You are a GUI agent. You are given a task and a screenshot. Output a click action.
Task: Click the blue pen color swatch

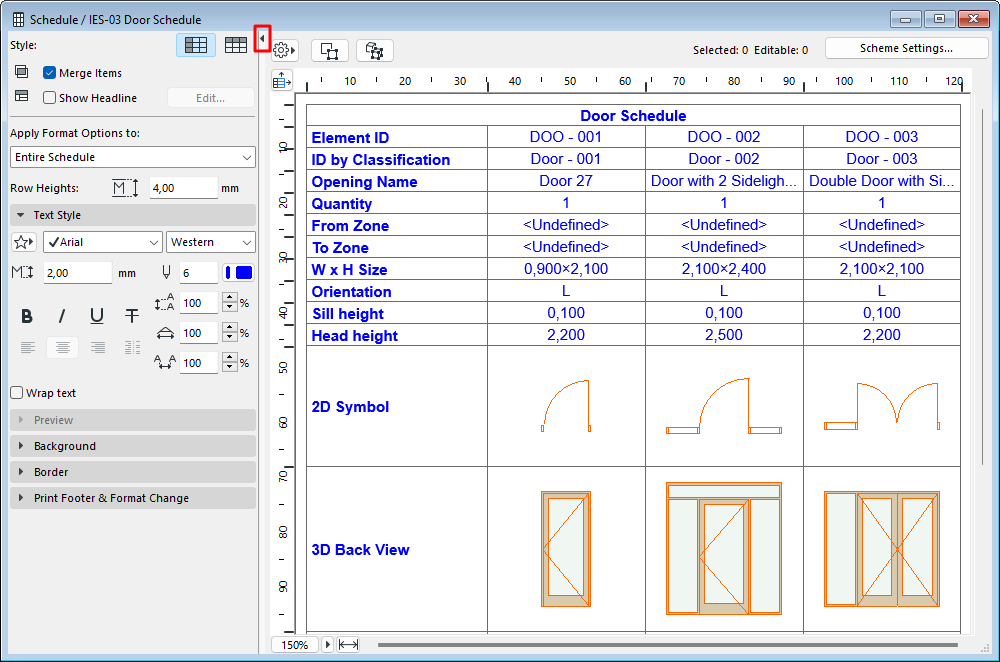point(240,273)
